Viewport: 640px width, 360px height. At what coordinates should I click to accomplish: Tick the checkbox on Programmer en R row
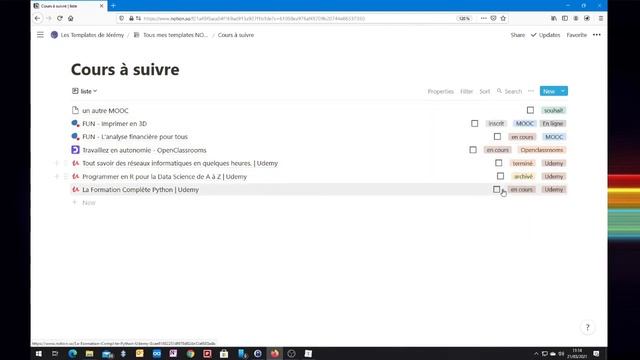[x=500, y=176]
